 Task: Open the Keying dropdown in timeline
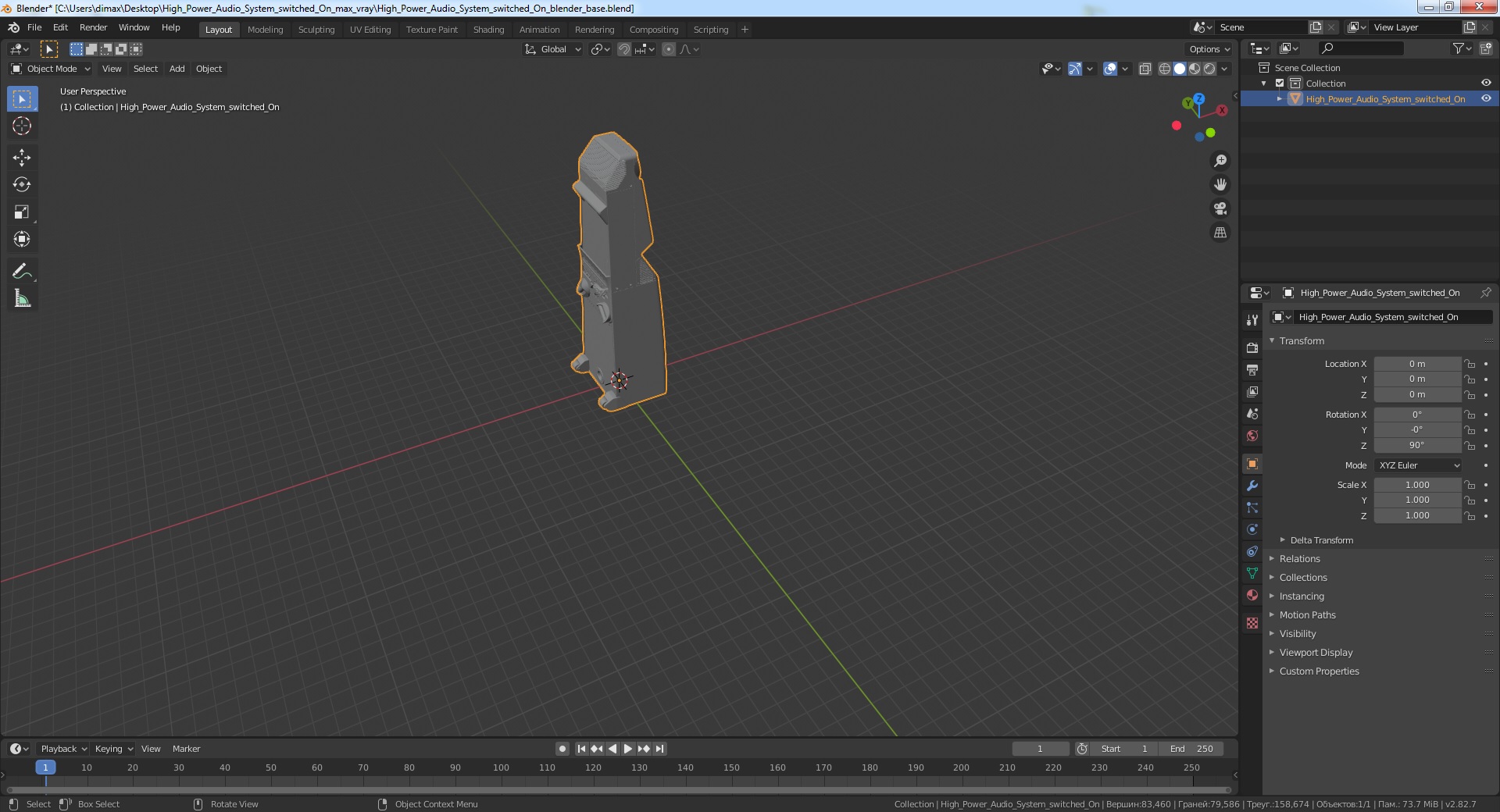click(113, 749)
